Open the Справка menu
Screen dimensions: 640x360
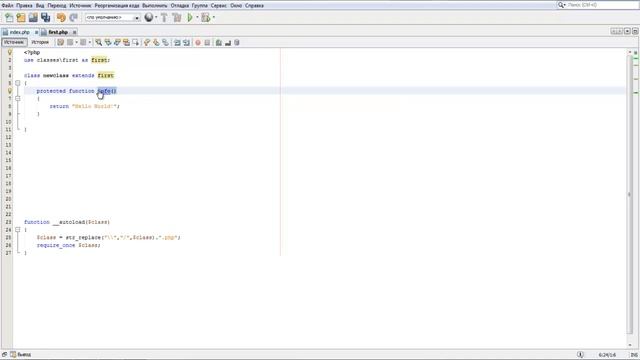[254, 6]
